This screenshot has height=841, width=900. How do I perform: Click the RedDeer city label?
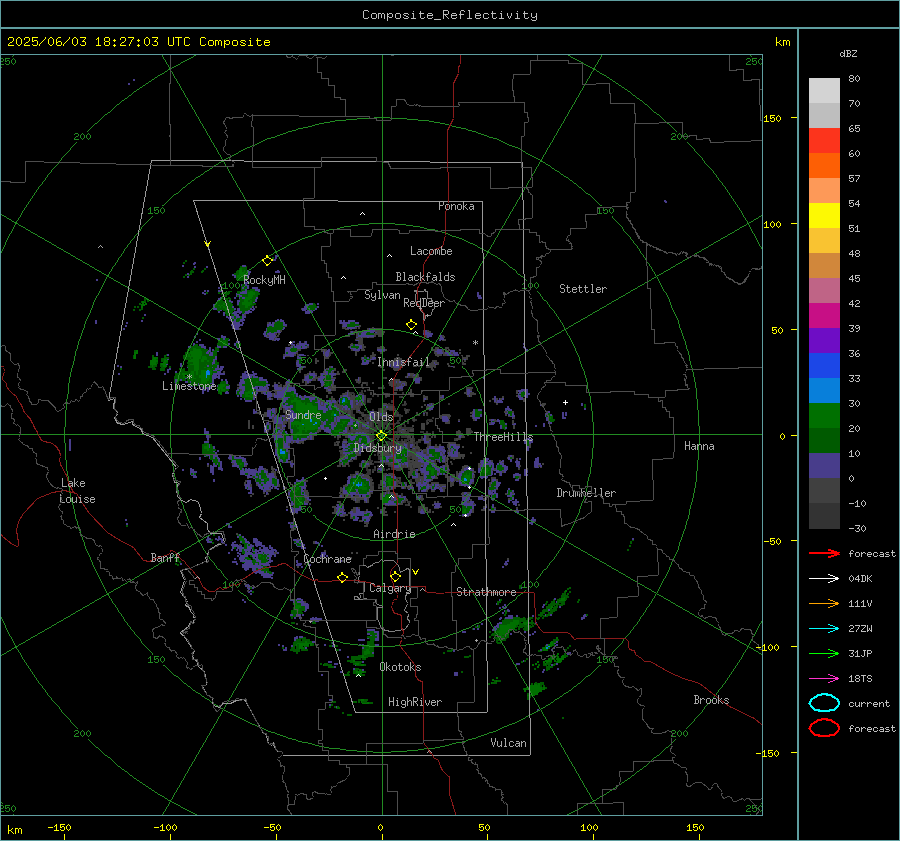click(x=424, y=303)
